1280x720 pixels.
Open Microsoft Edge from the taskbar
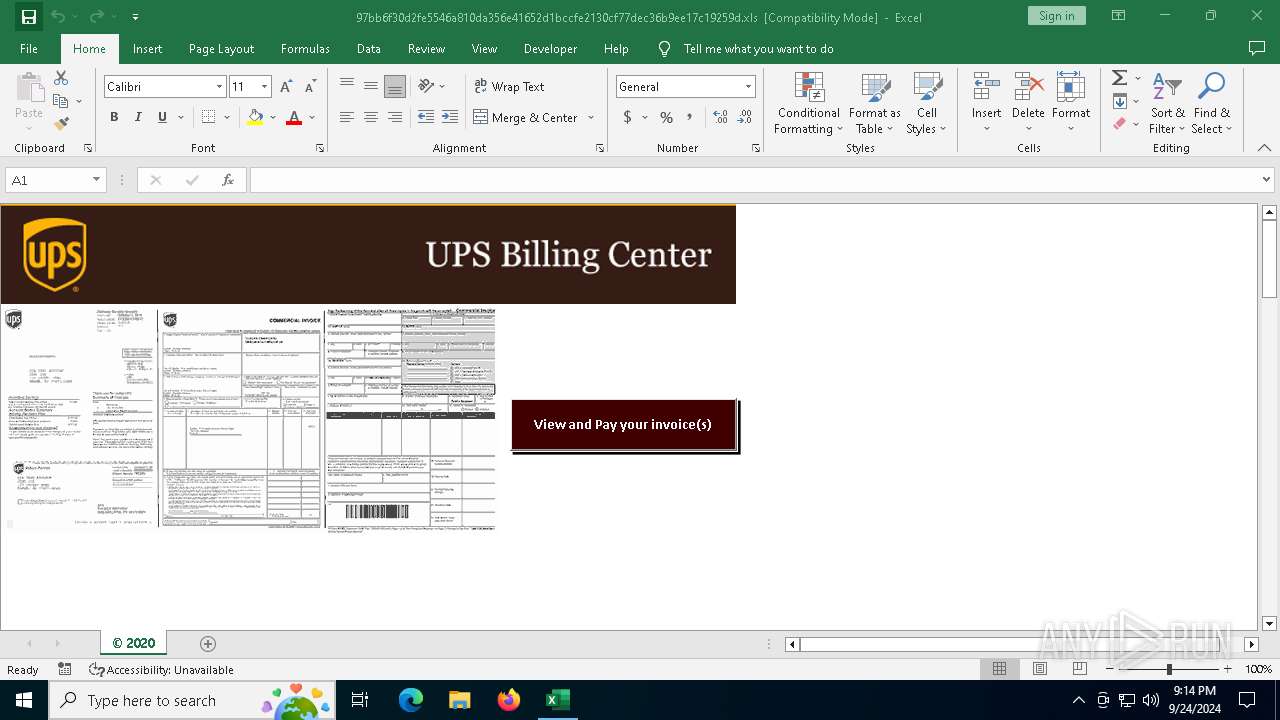[x=411, y=700]
